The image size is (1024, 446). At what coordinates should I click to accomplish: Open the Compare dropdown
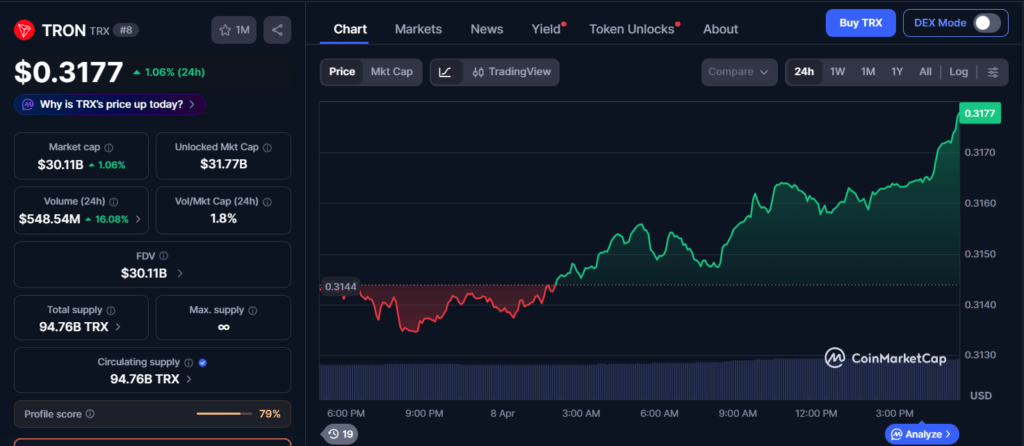[739, 72]
